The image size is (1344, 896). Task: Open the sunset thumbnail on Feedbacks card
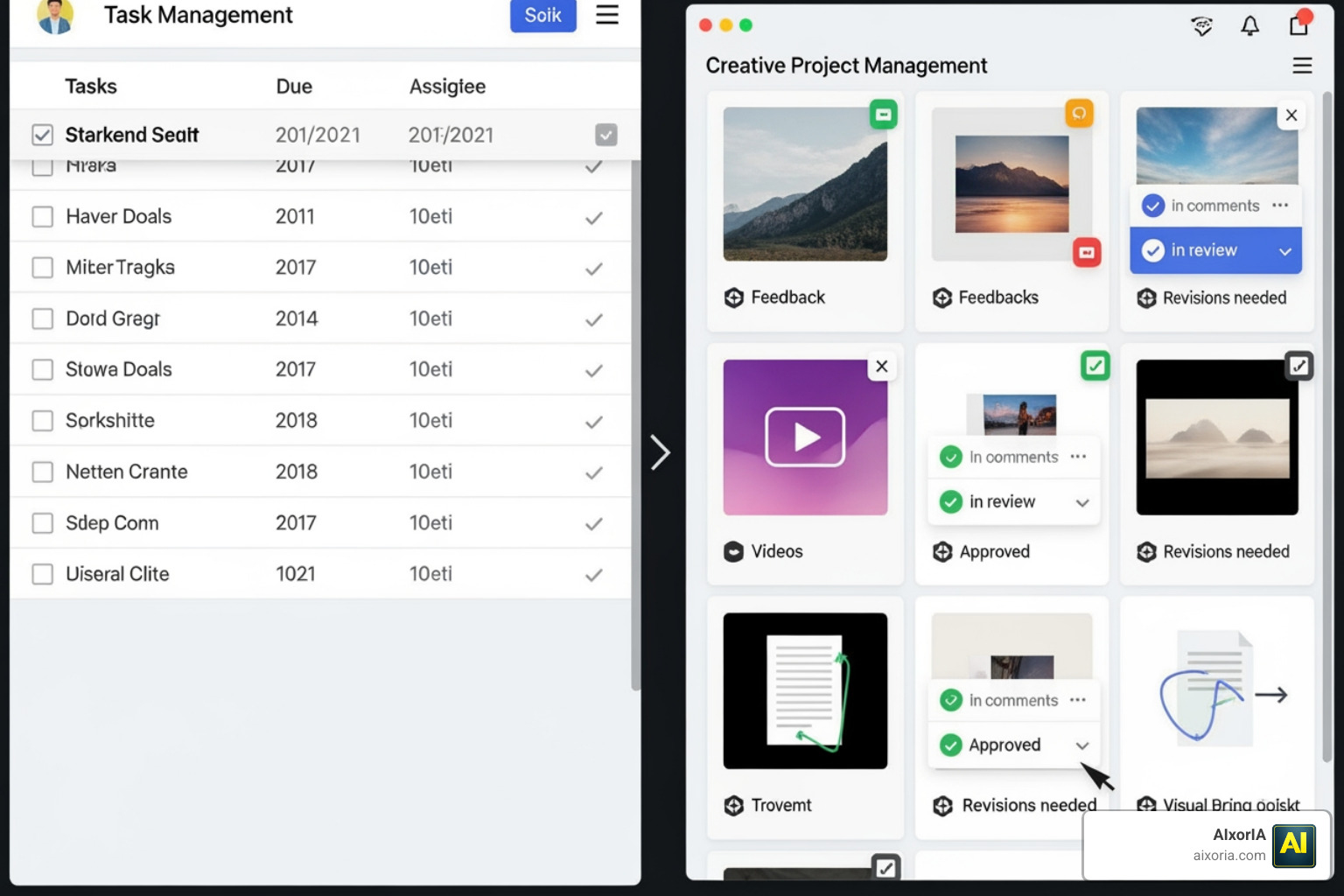(1011, 184)
